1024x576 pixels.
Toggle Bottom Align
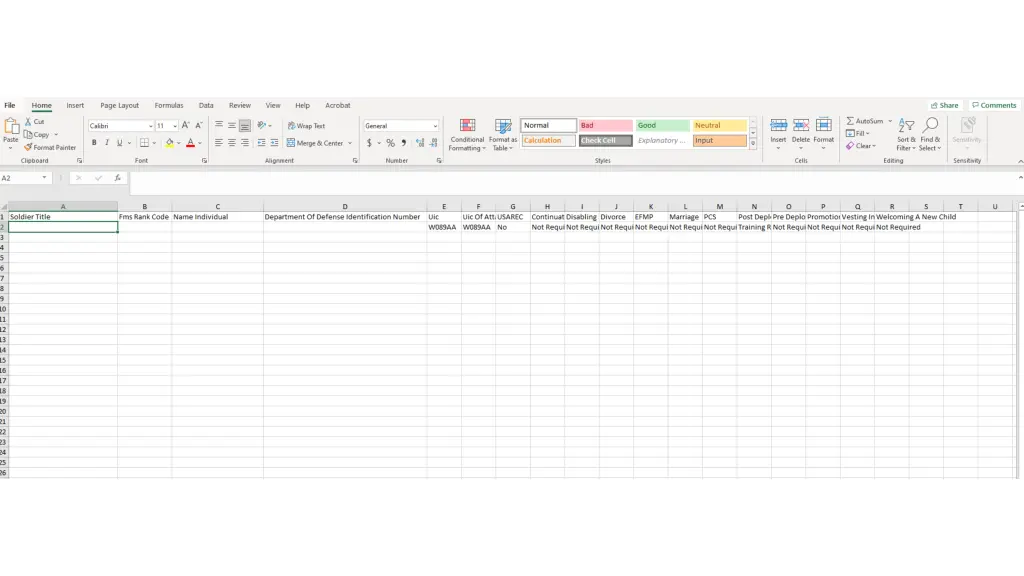coord(245,125)
